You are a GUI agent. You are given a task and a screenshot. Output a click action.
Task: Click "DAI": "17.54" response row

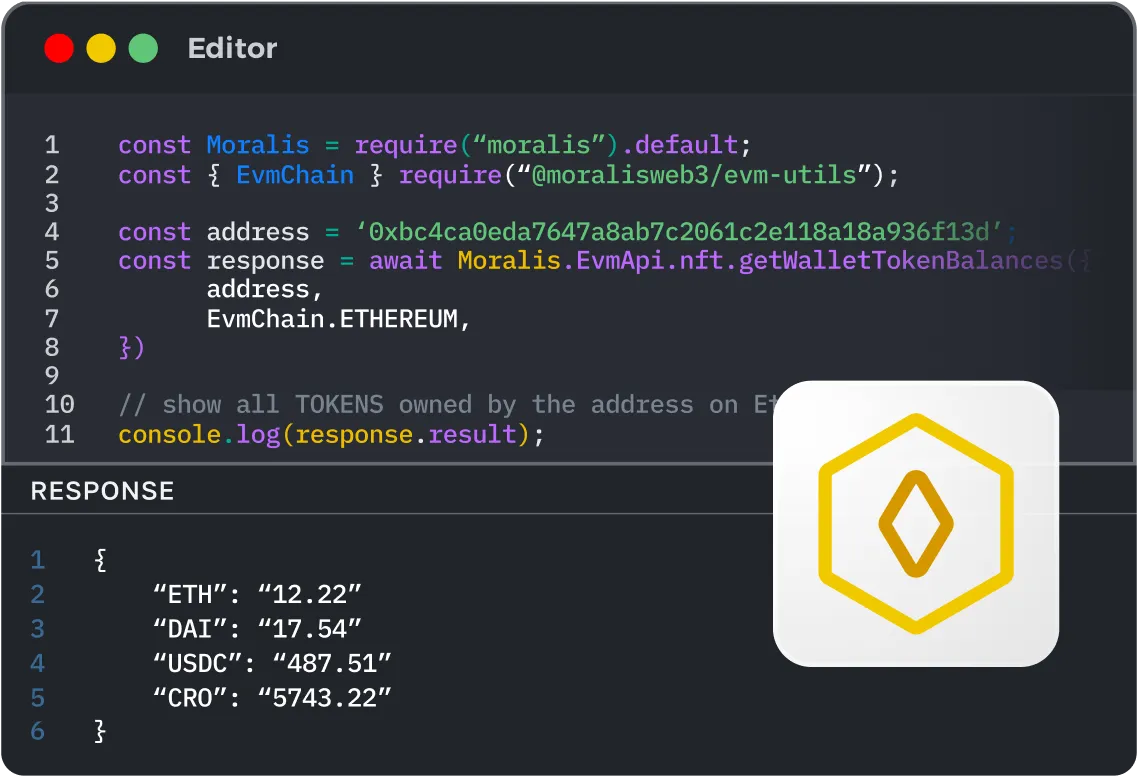click(257, 629)
